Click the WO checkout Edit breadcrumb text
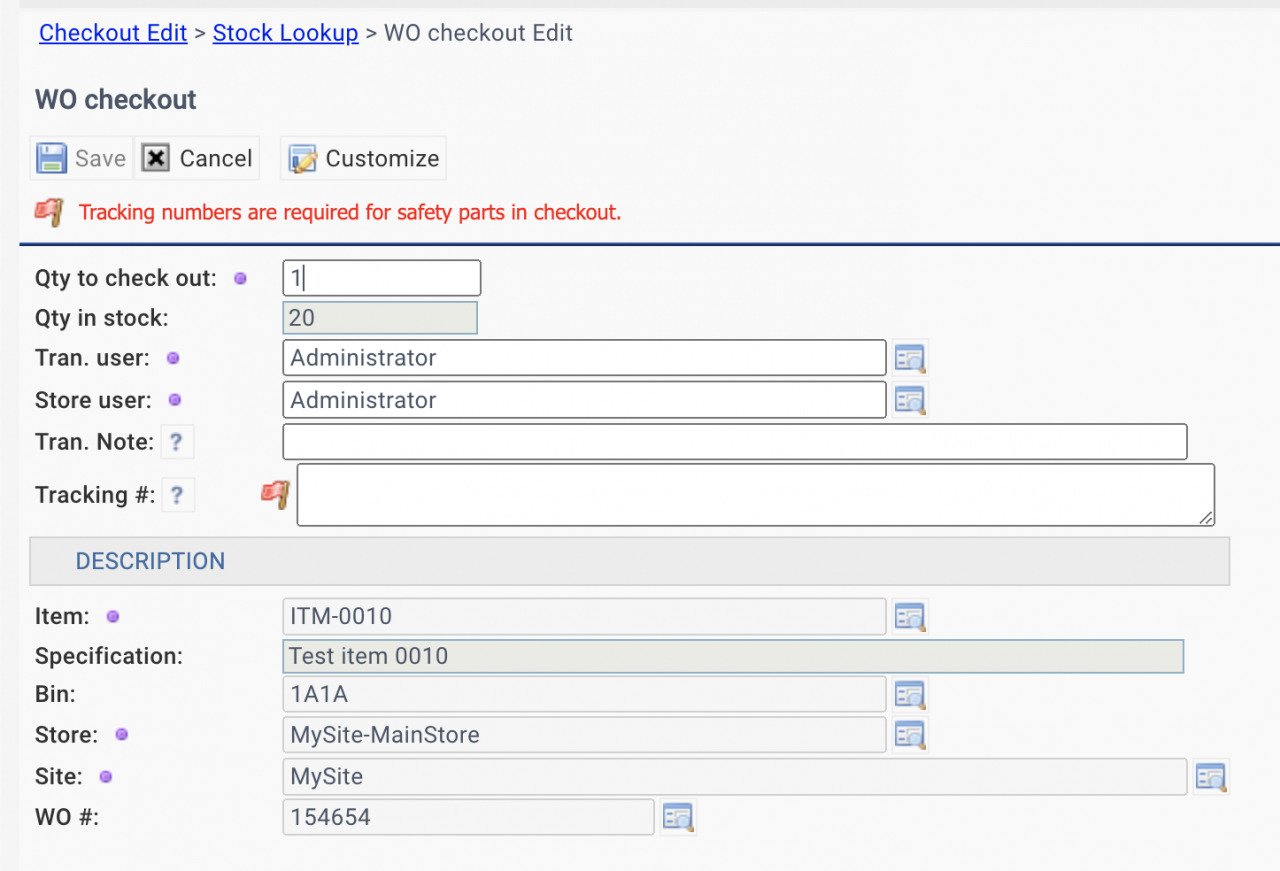The height and width of the screenshot is (871, 1280). (478, 33)
